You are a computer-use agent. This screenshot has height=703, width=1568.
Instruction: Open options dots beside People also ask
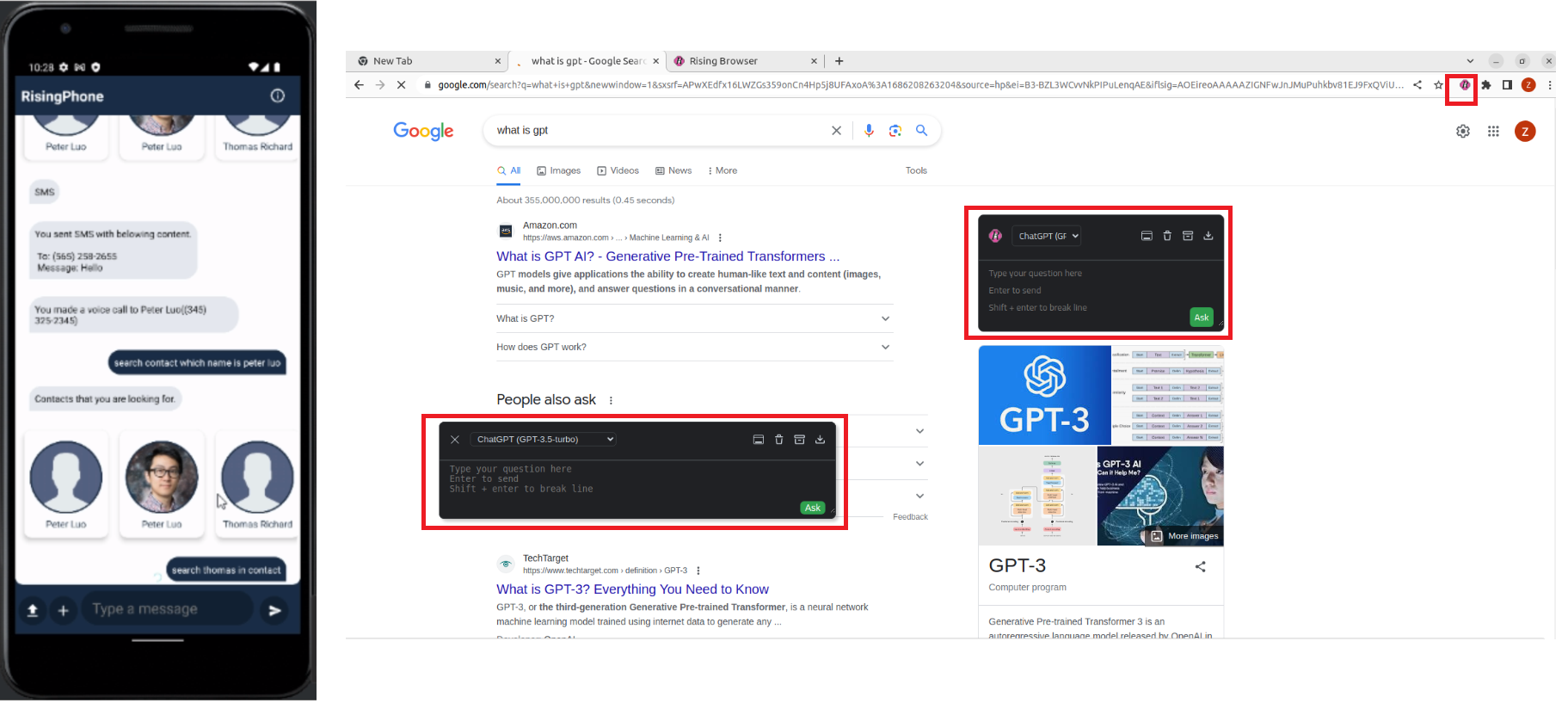[x=611, y=400]
